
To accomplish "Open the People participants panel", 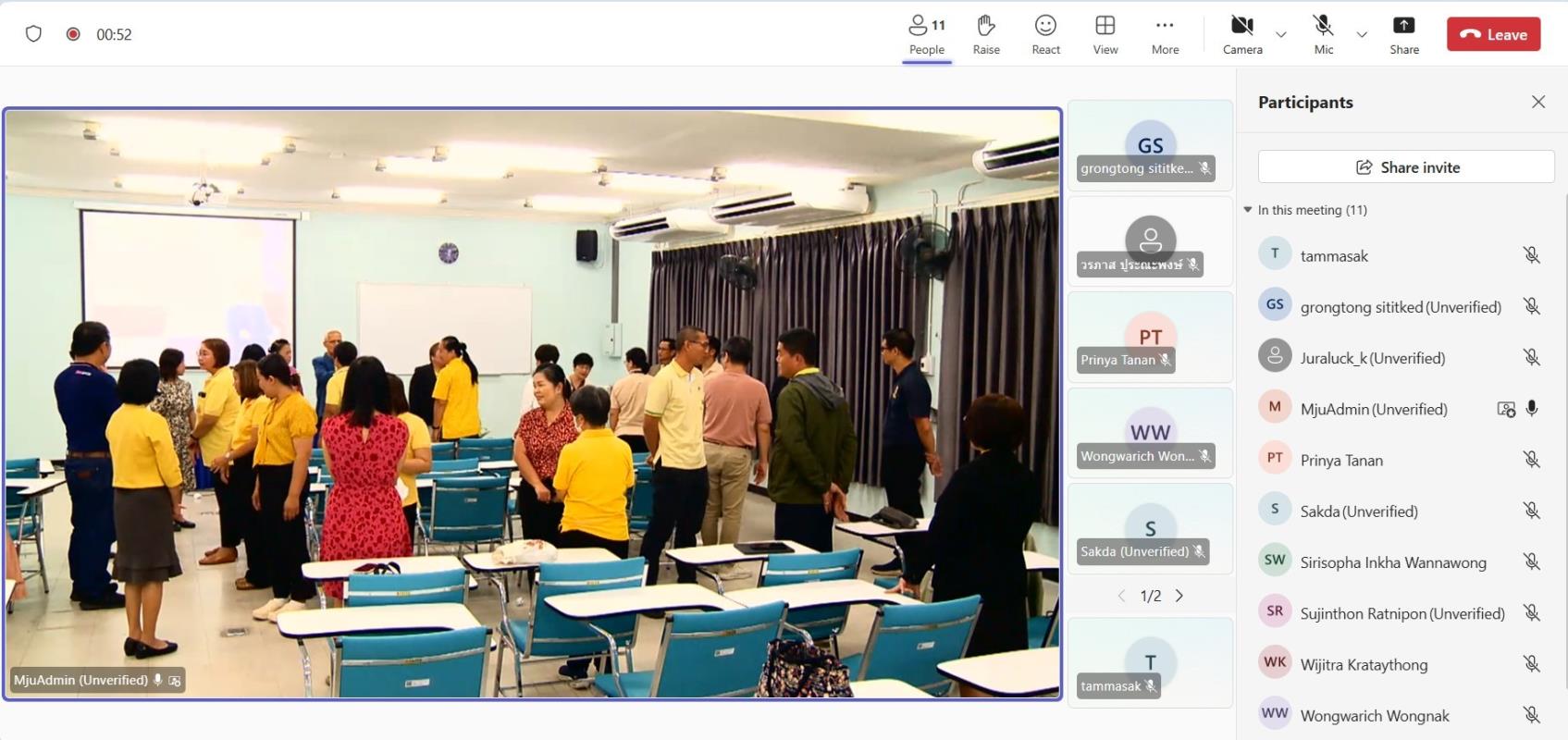I will pyautogui.click(x=926, y=34).
